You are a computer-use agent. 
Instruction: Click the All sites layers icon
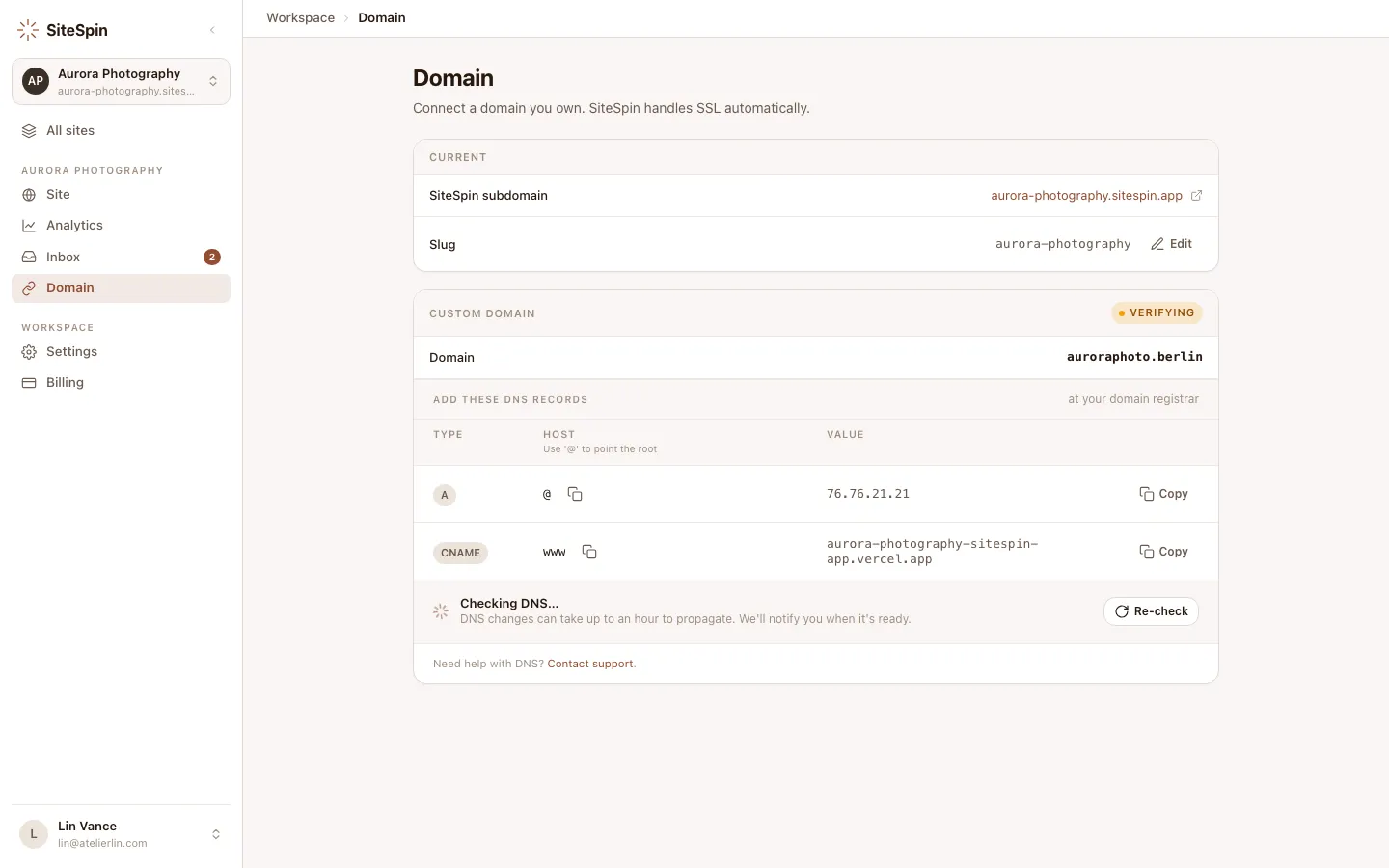[29, 131]
